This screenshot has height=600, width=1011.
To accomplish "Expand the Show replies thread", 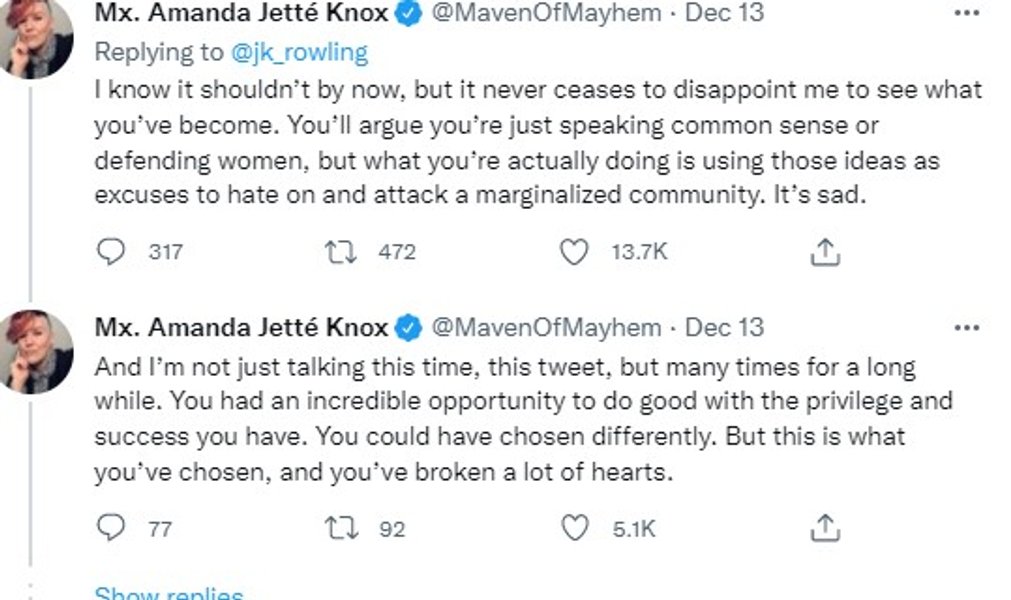I will [x=168, y=594].
